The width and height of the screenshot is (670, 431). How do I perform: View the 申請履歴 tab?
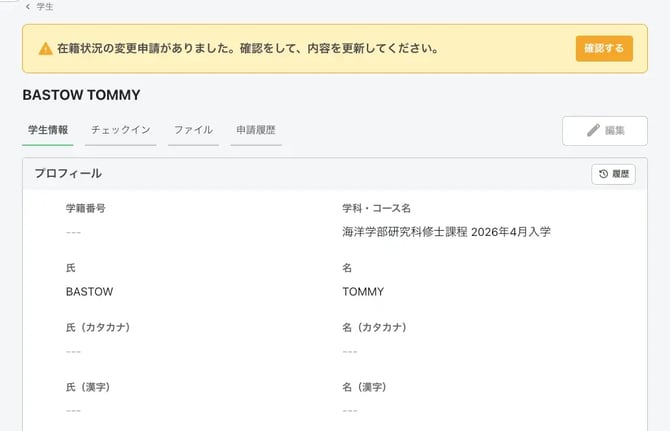(256, 130)
